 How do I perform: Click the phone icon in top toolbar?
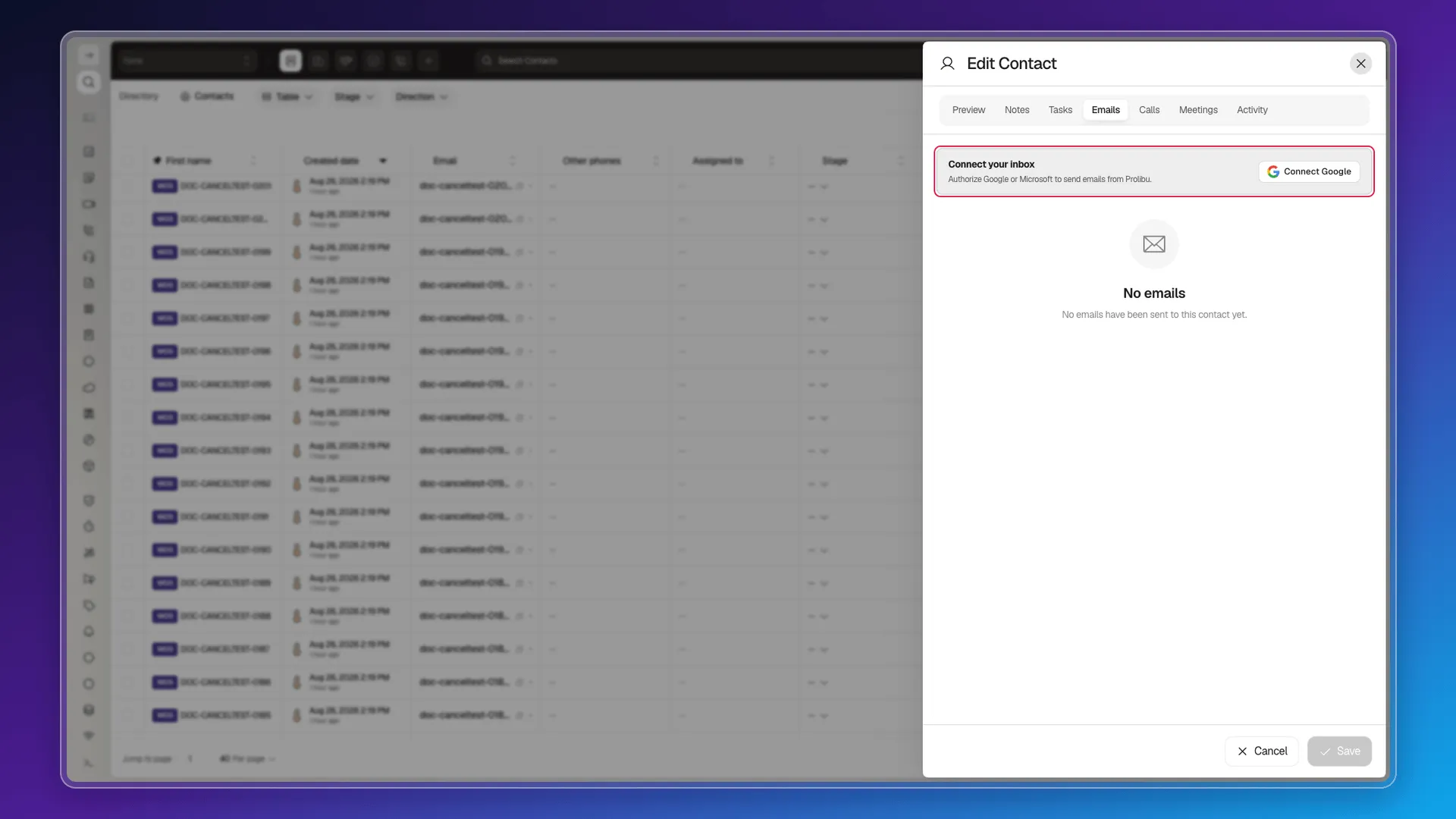click(401, 61)
